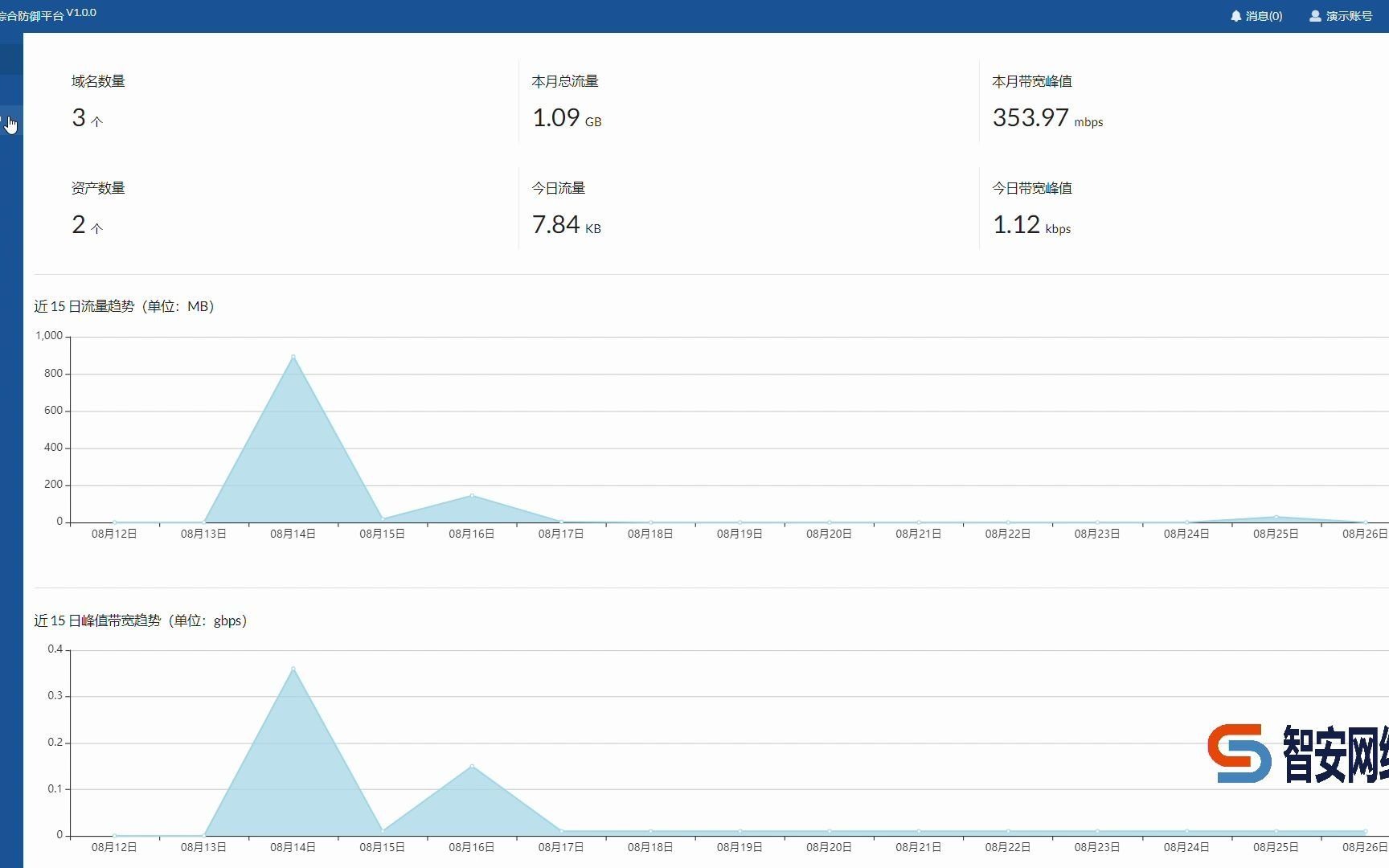Click today's traffic value 7.84
The width and height of the screenshot is (1389, 868).
click(x=556, y=225)
